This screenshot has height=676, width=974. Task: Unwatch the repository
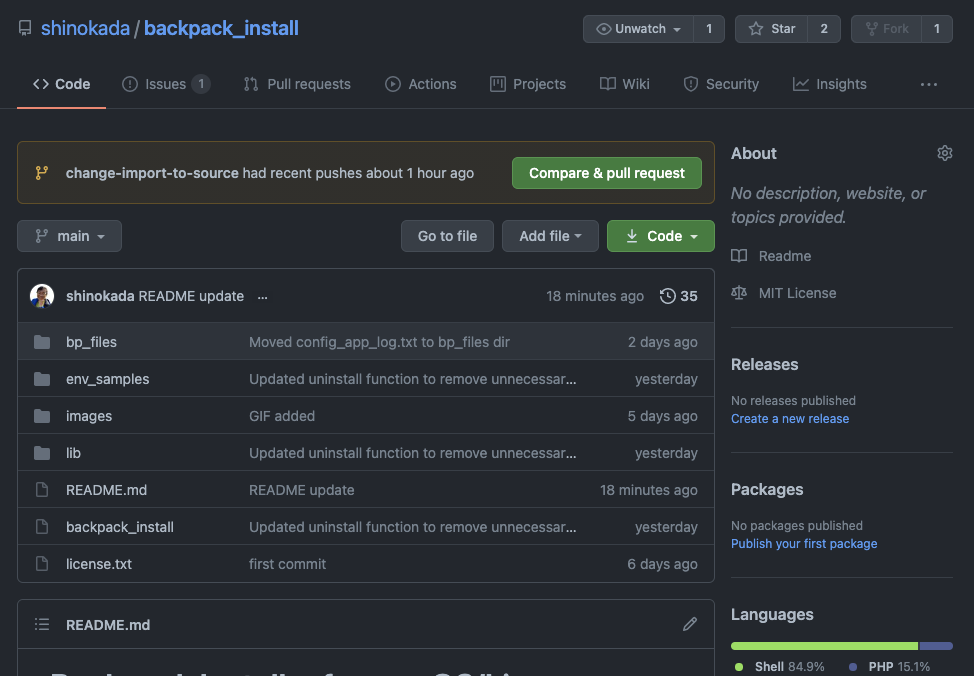637,28
